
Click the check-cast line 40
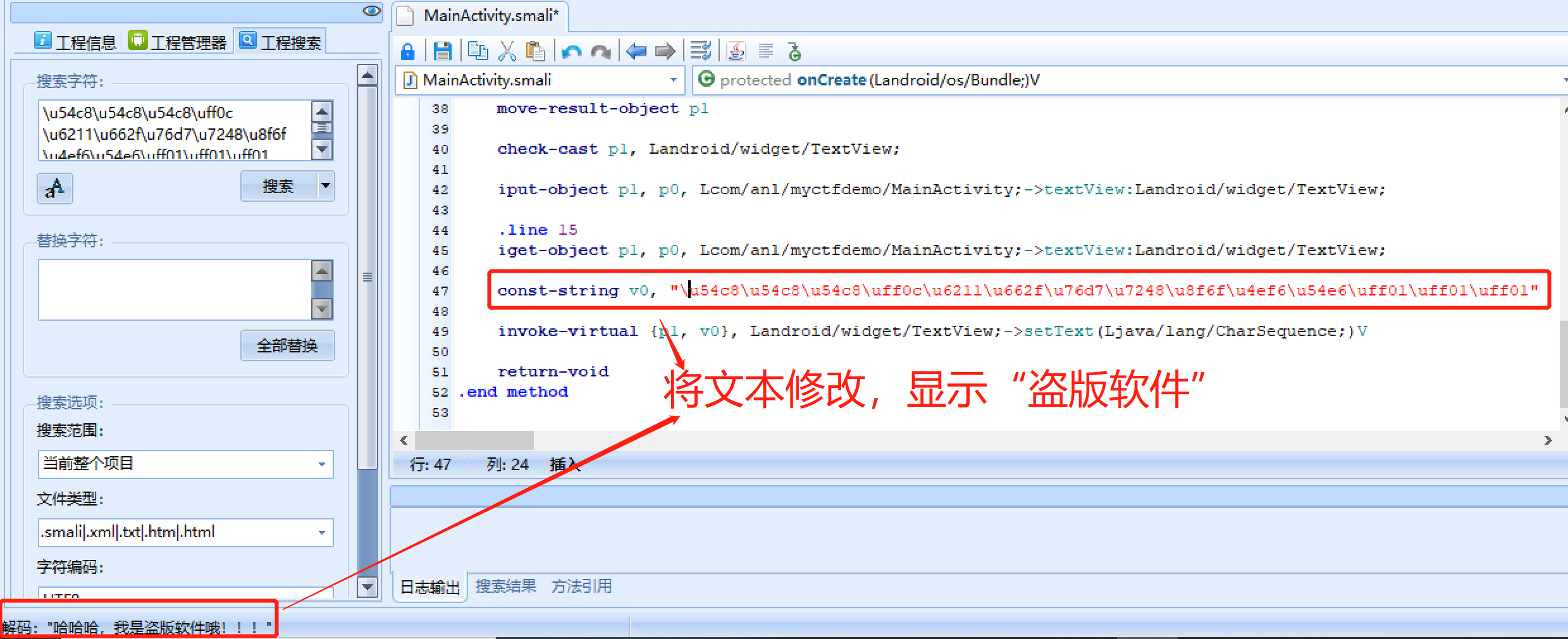click(x=698, y=149)
